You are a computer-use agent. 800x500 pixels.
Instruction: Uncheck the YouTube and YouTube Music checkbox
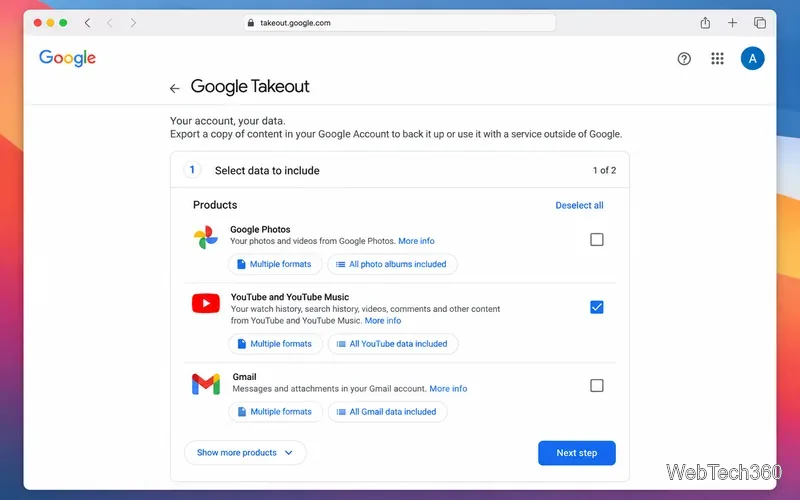[x=596, y=307]
